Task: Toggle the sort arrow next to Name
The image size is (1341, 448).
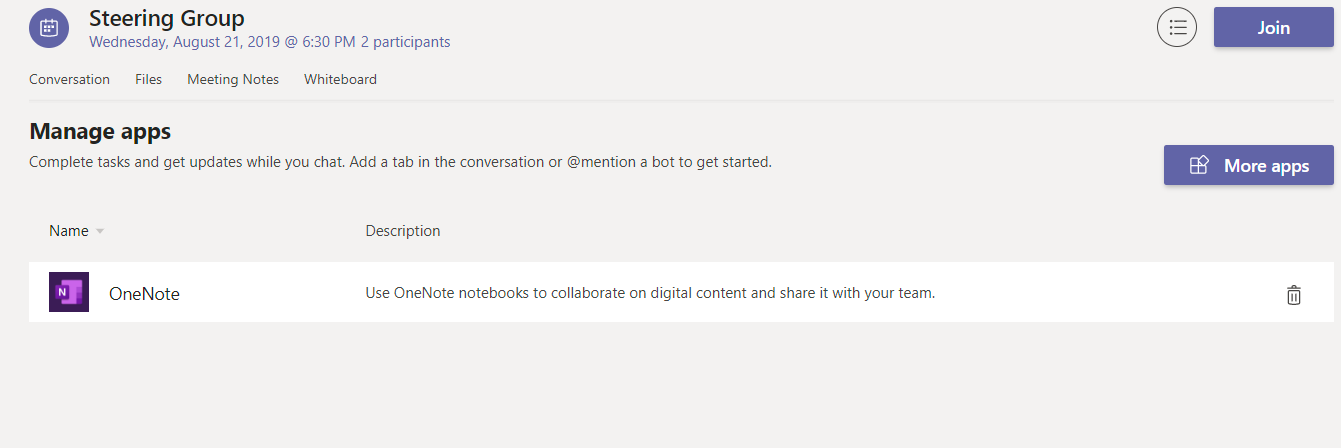Action: point(100,232)
